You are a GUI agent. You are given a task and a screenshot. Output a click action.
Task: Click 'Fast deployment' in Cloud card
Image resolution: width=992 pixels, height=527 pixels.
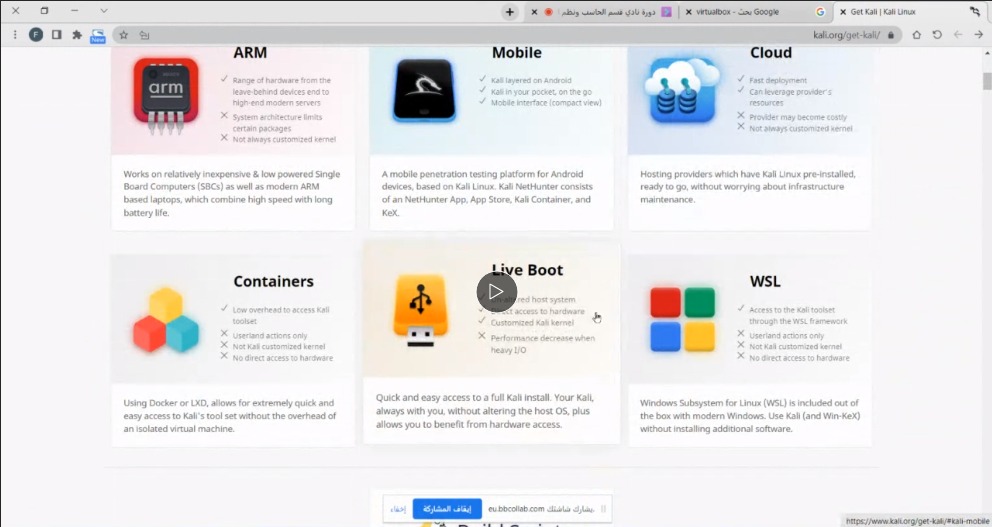click(778, 80)
